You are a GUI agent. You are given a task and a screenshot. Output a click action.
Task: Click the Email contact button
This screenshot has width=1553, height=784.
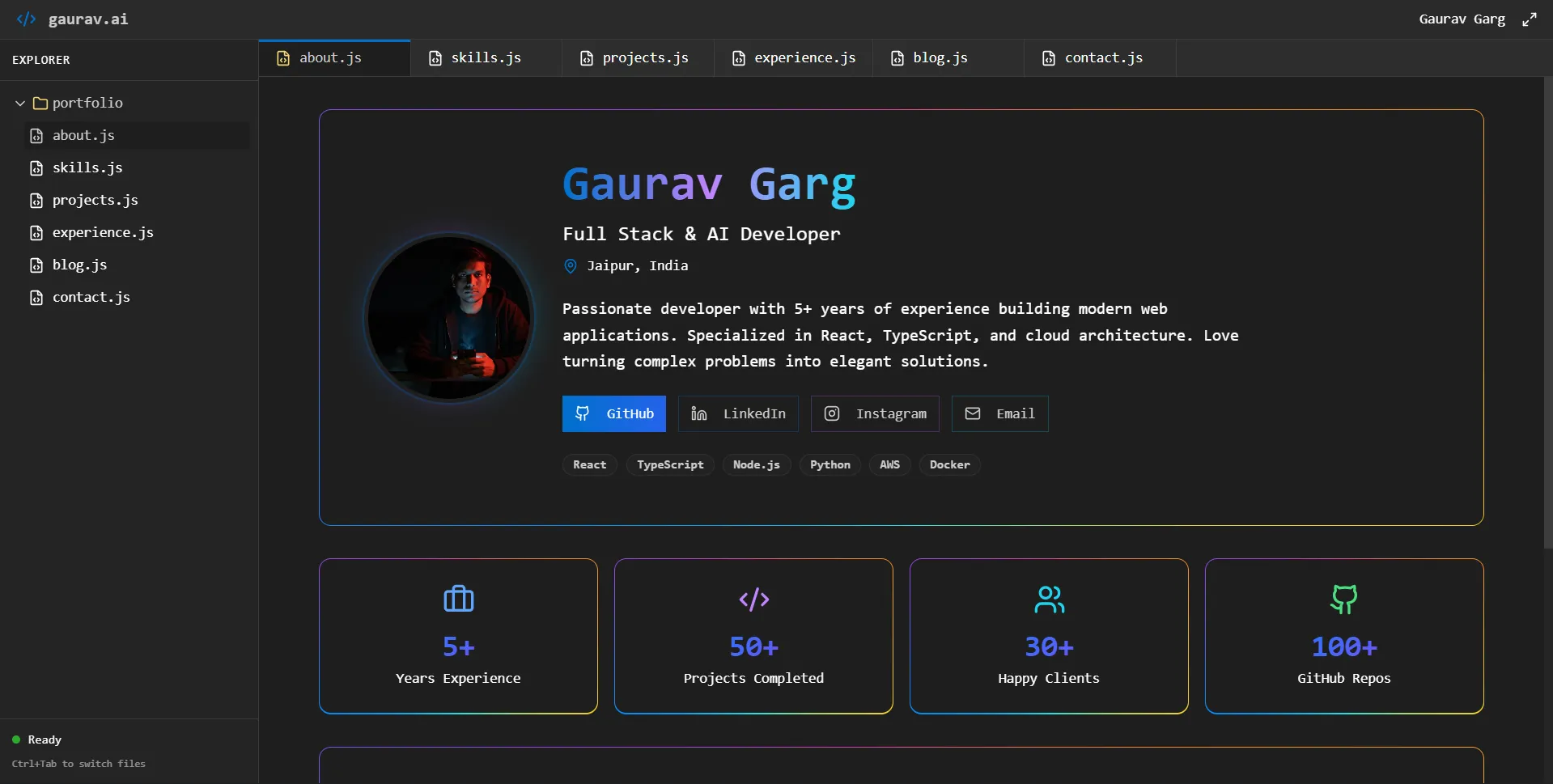[999, 413]
